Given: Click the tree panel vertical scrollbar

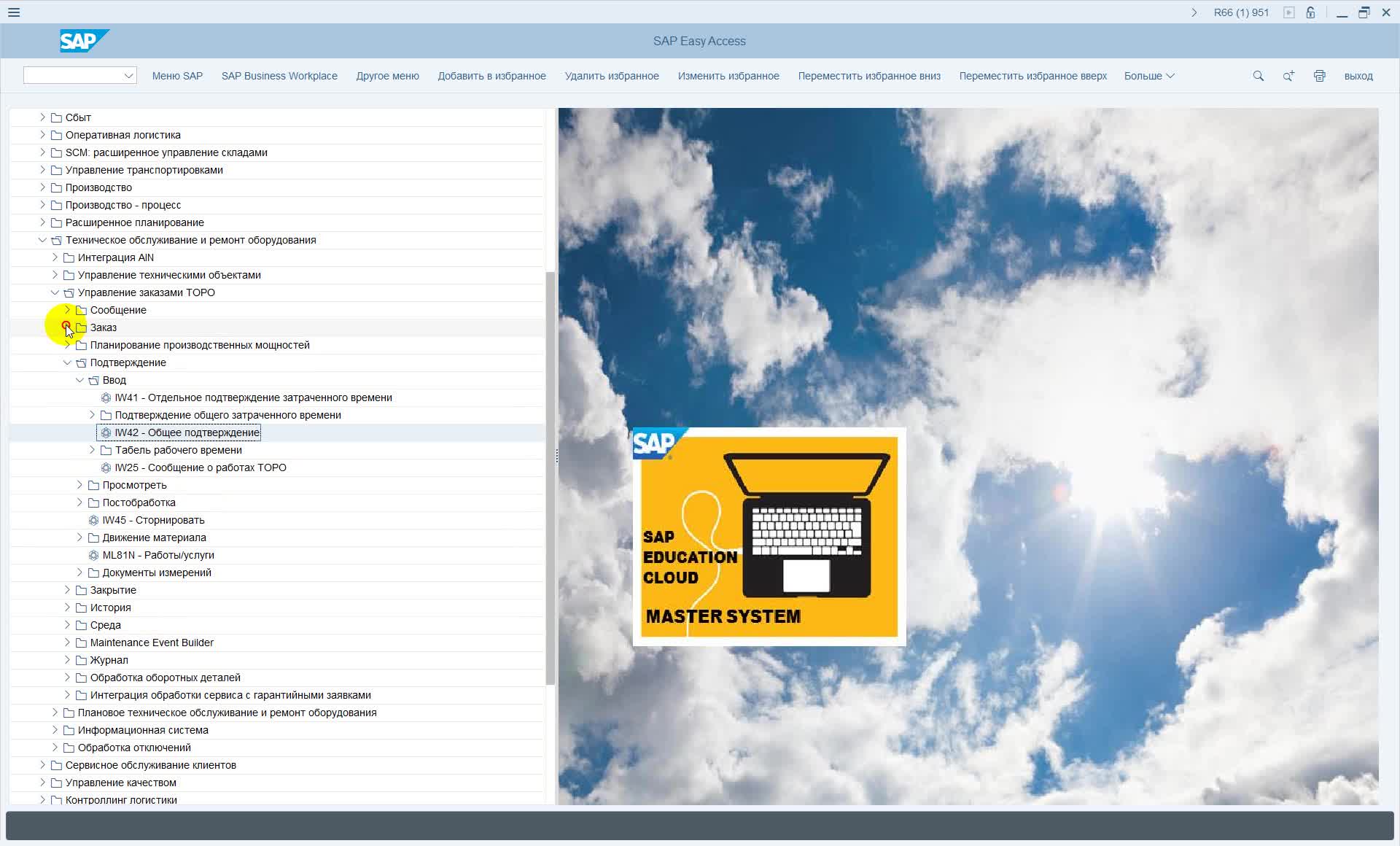Looking at the screenshot, I should coord(551,478).
